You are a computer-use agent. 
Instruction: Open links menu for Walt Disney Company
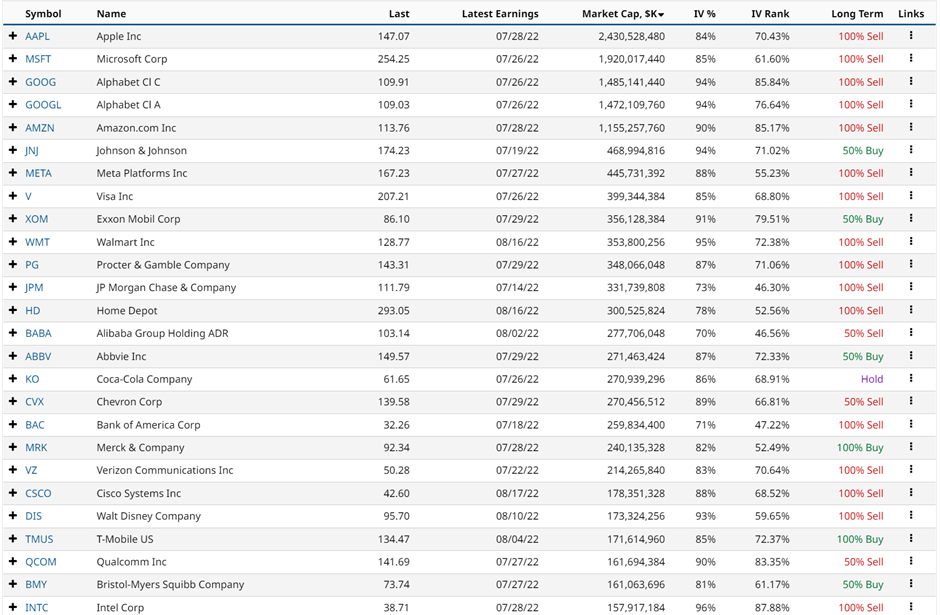911,516
